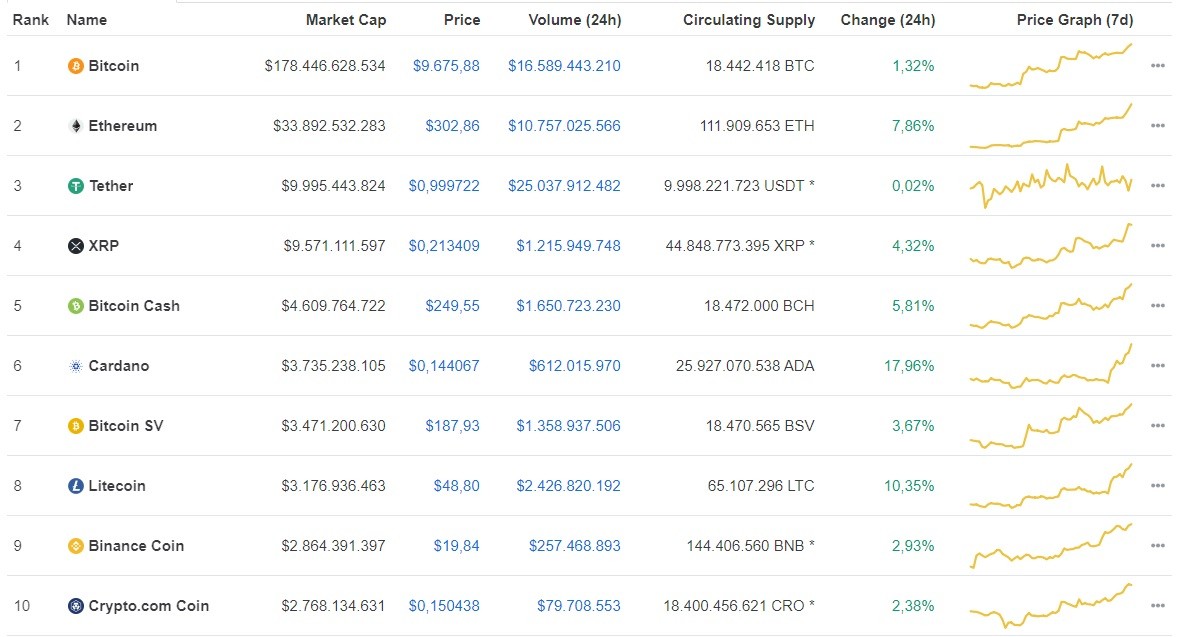Click the Binance Coin logo icon
This screenshot has width=1193, height=637.
coord(74,546)
